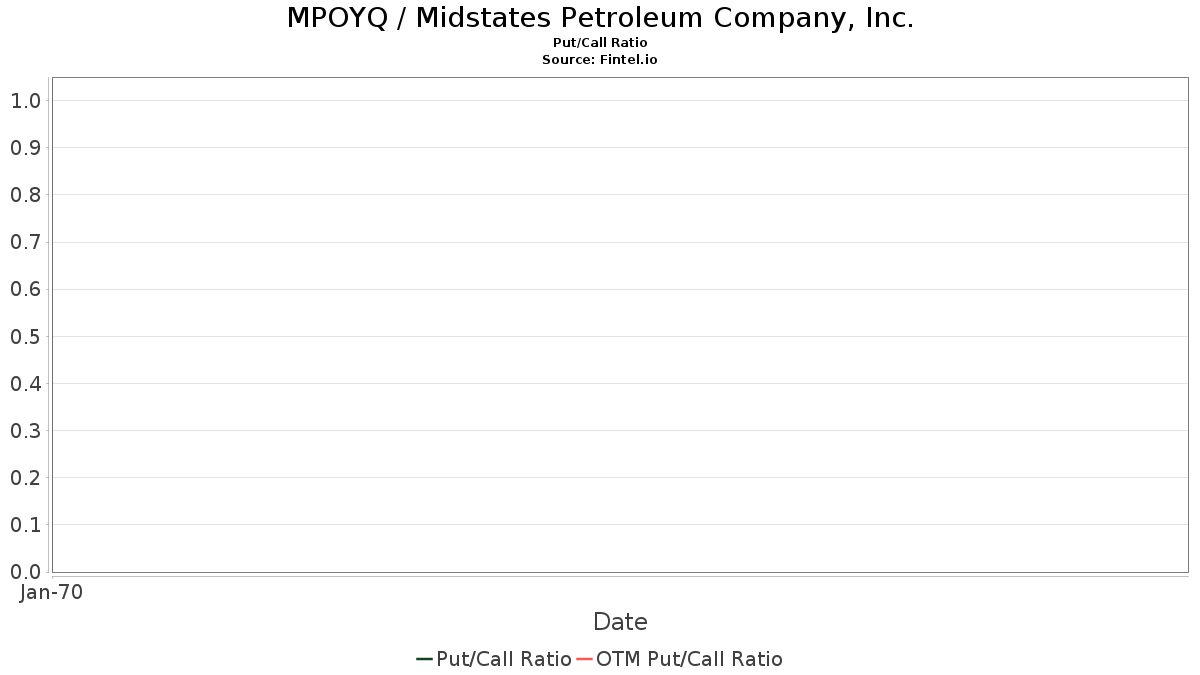Select the Jan-70 x-axis tick label

pos(51,592)
